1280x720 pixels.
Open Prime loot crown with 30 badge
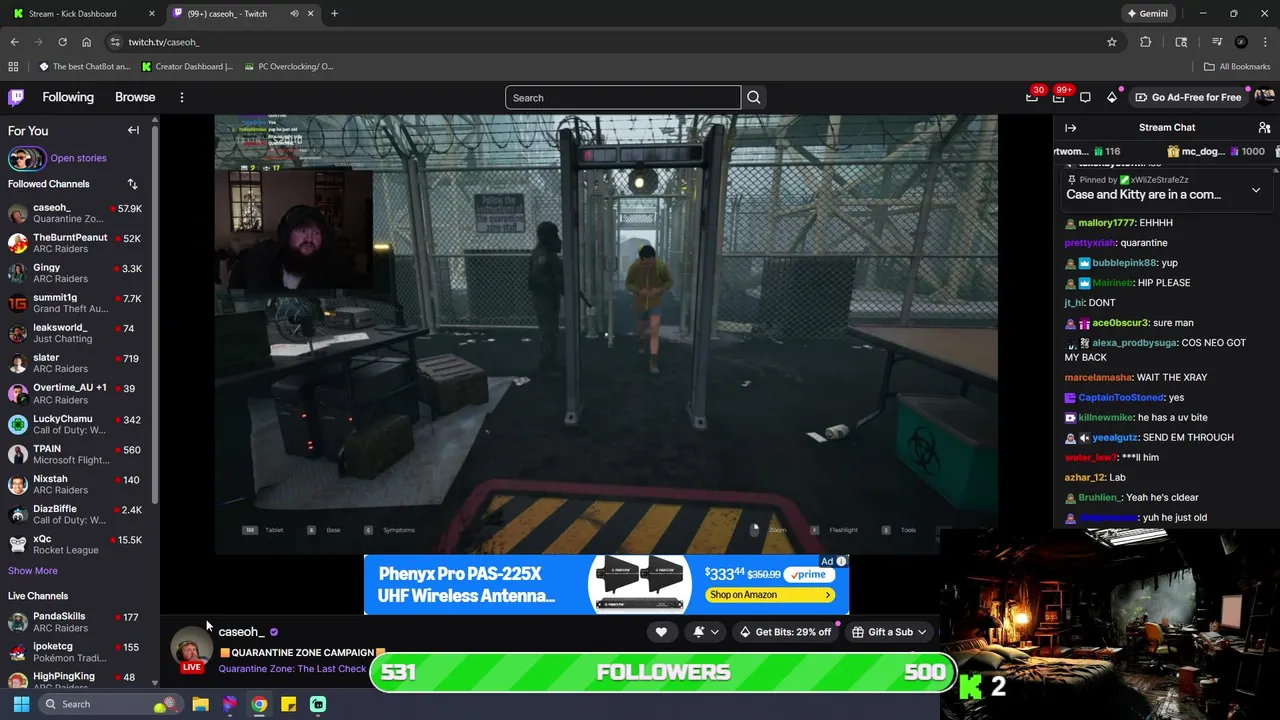coord(1032,97)
